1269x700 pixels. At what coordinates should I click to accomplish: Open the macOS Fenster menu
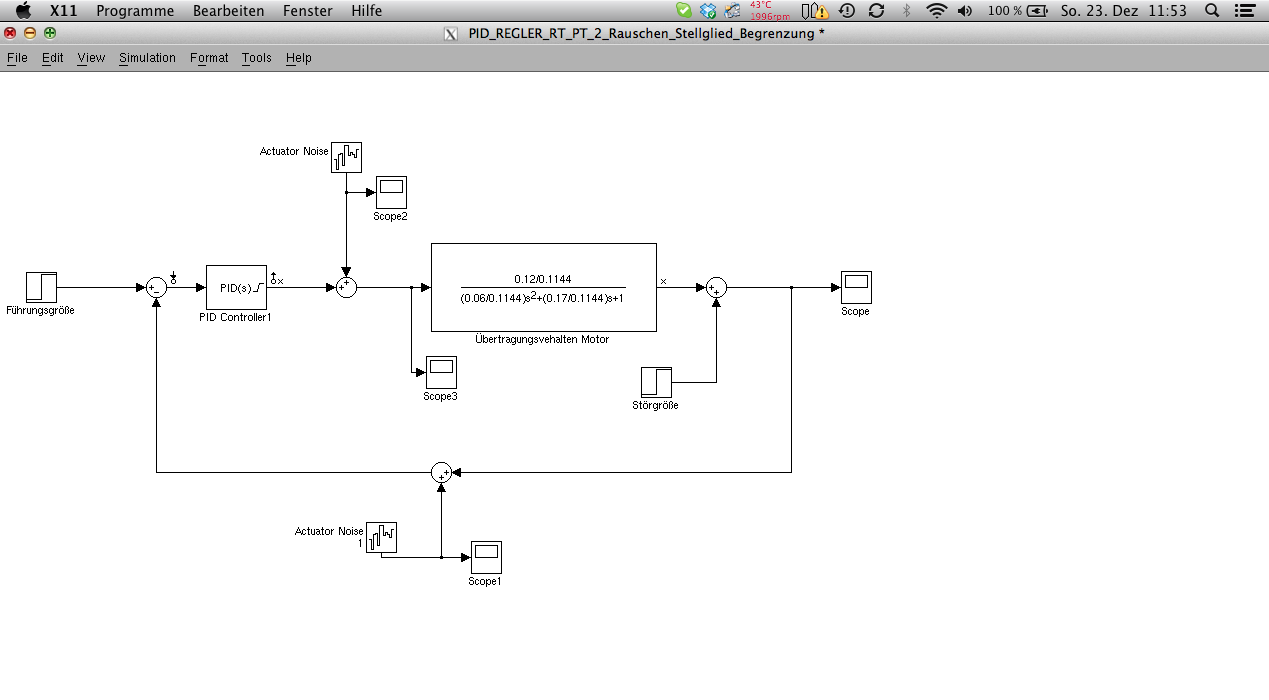pyautogui.click(x=307, y=11)
